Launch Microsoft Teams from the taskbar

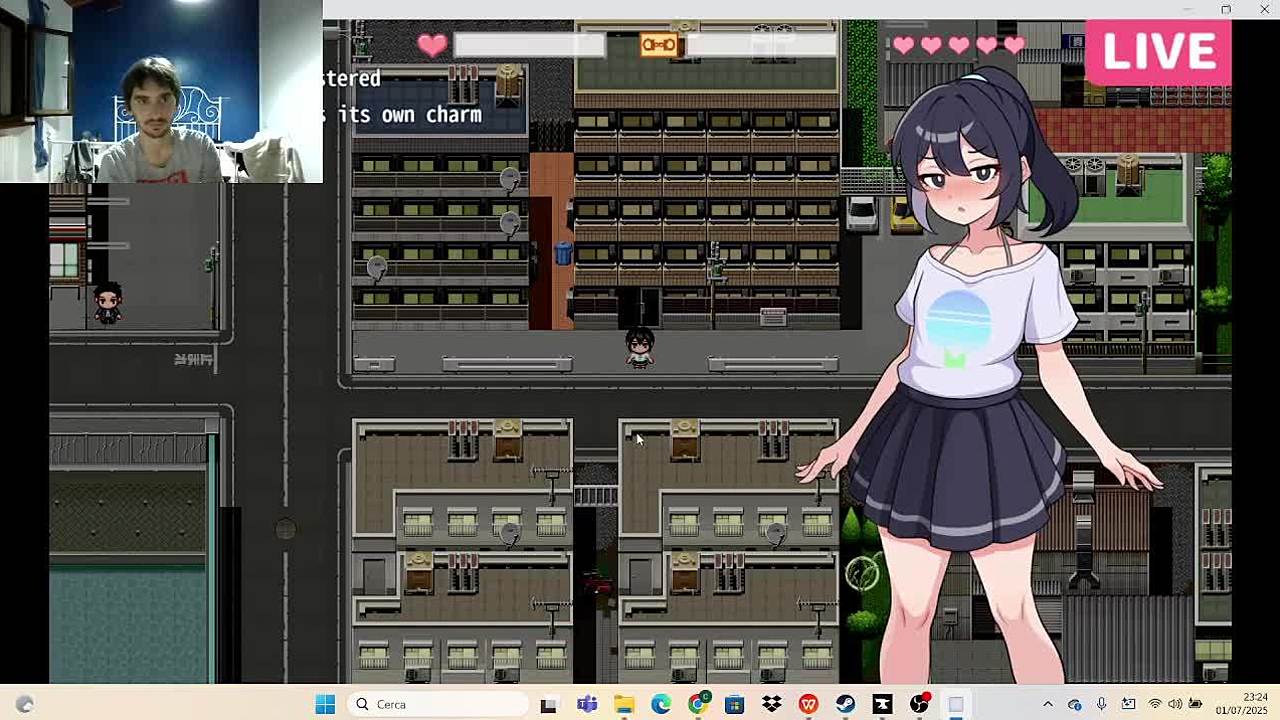[587, 705]
